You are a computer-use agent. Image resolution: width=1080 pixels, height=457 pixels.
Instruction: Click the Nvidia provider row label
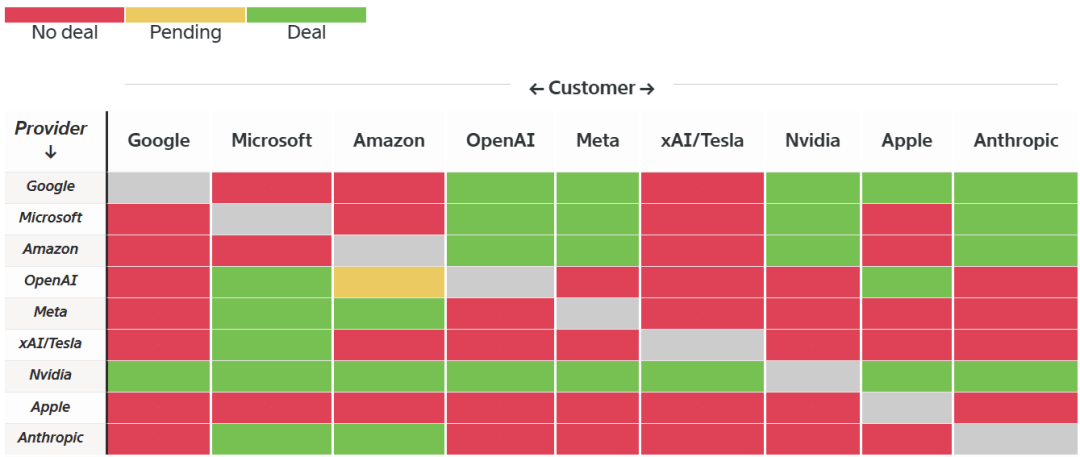[50, 376]
